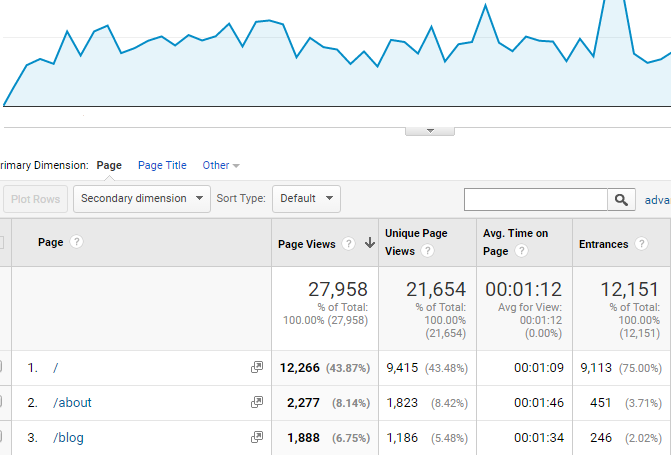Switch to Page Title primary dimension

point(162,165)
